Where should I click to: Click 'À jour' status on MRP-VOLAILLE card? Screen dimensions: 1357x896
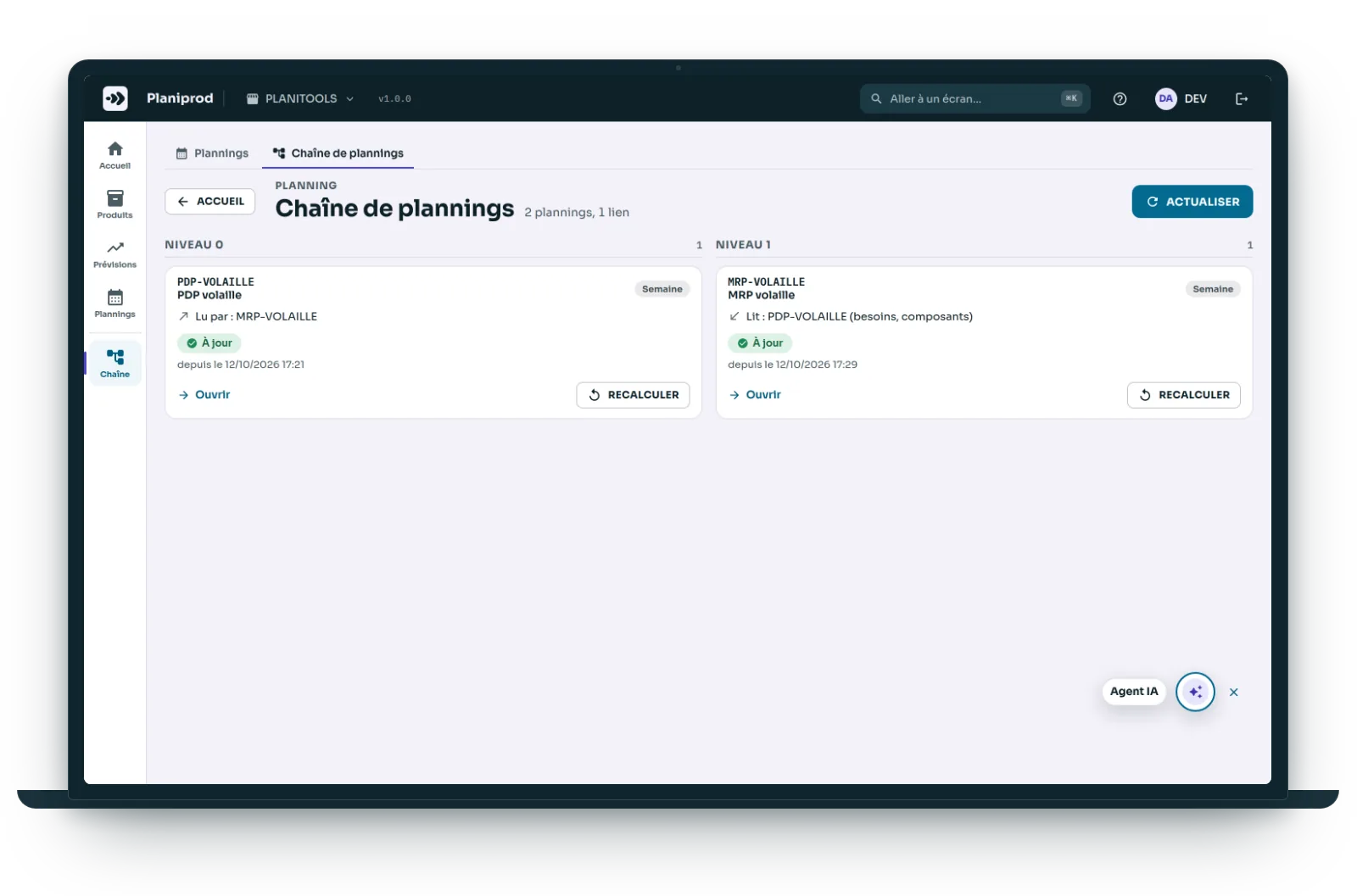tap(760, 343)
